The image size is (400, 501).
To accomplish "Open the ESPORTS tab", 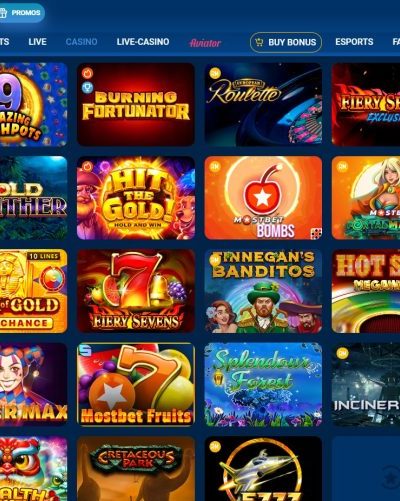I will (354, 42).
